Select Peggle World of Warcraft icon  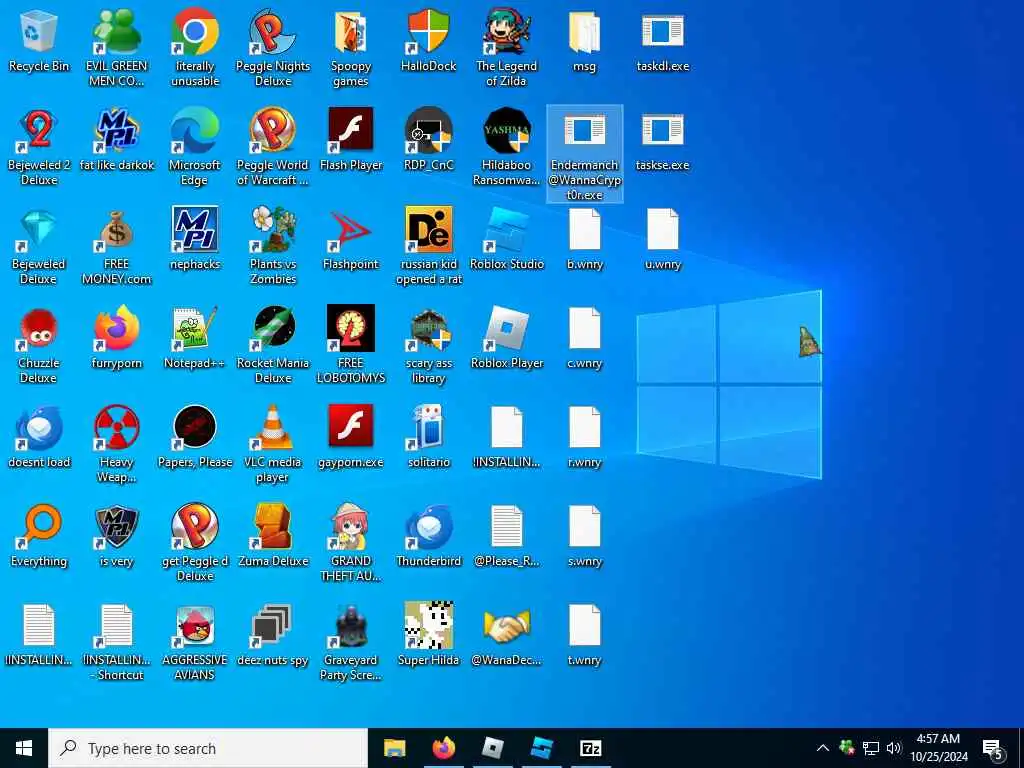[x=272, y=131]
